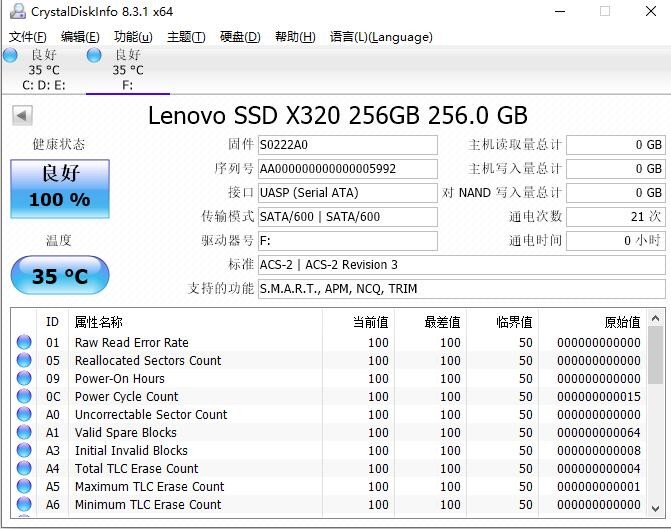The image size is (671, 529).
Task: Click the serial number field AA000000000000005992
Action: [x=347, y=169]
